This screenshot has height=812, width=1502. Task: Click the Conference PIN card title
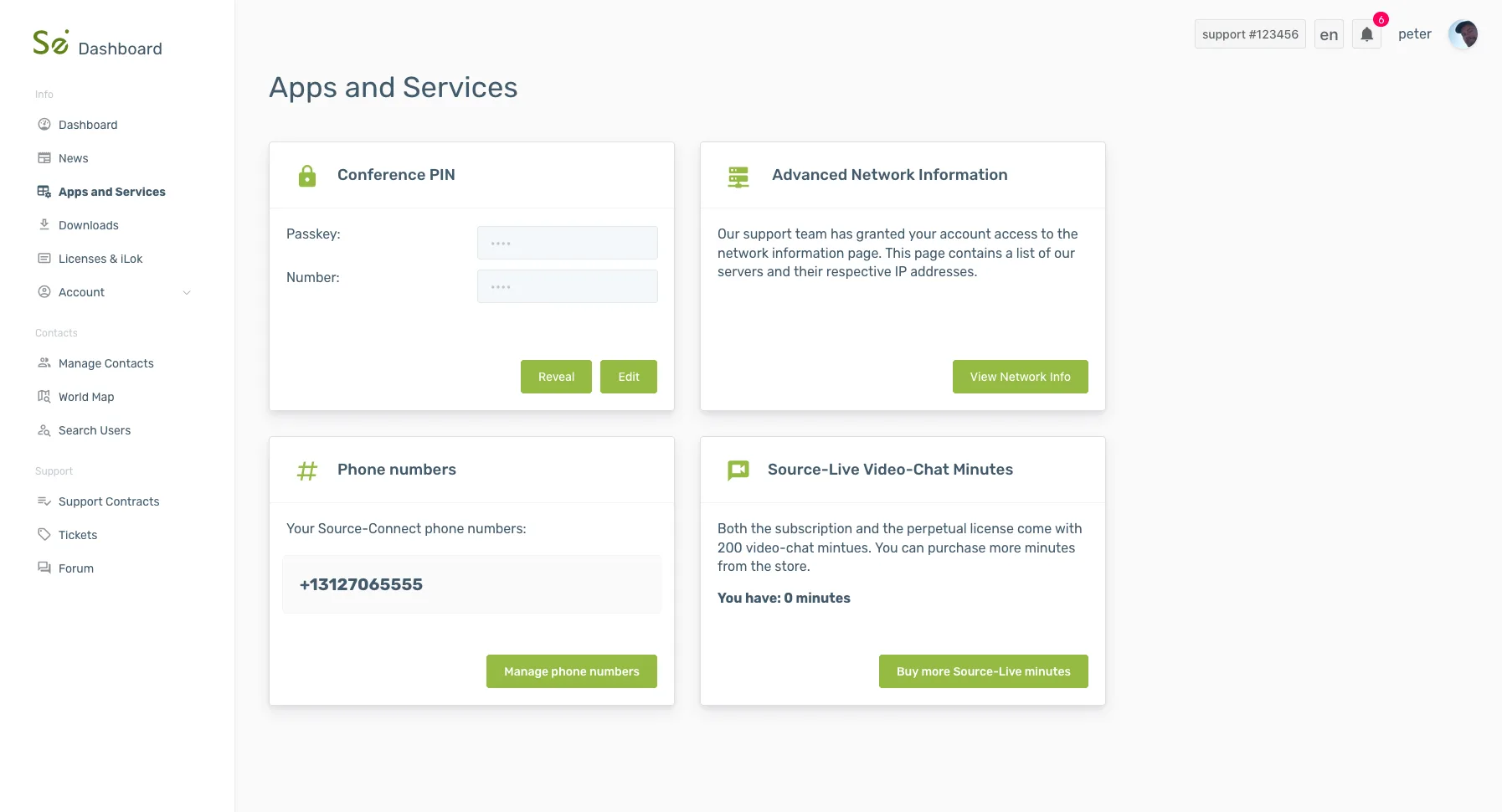[x=396, y=175]
